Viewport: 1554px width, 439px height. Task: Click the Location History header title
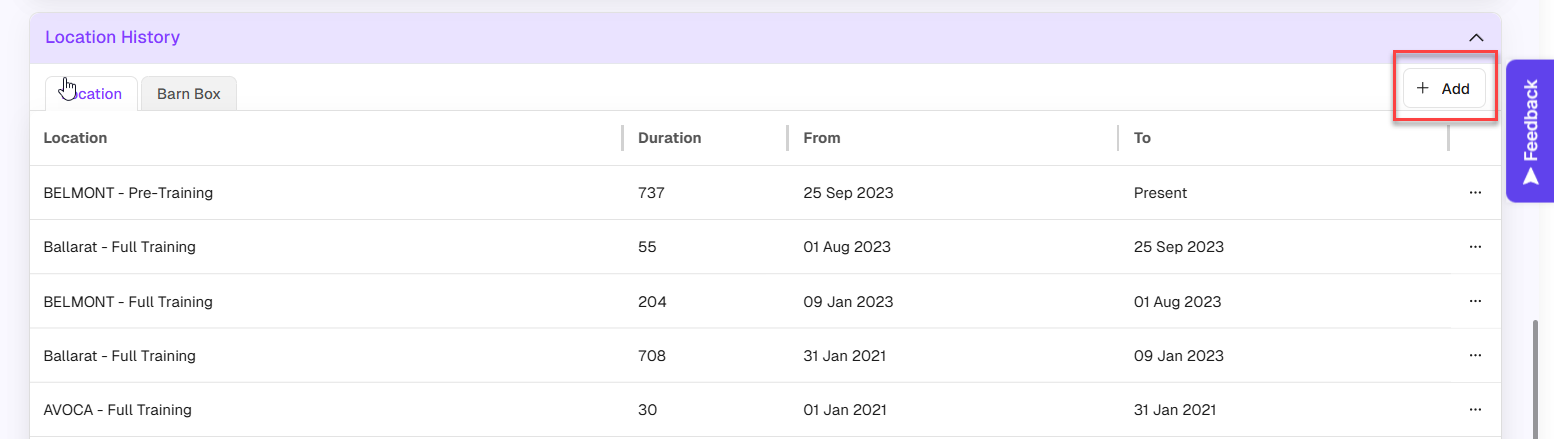point(112,38)
